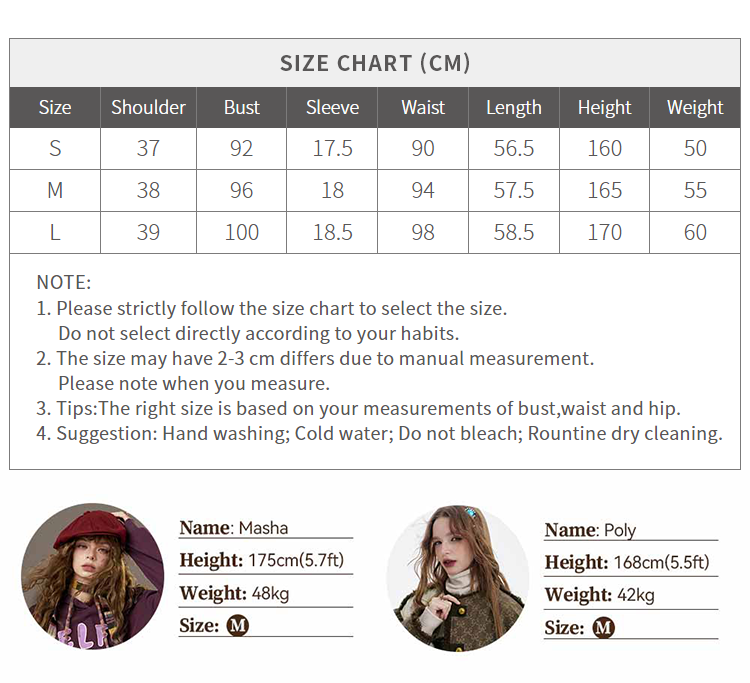Select the L size row label
The height and width of the screenshot is (683, 750).
coord(55,232)
